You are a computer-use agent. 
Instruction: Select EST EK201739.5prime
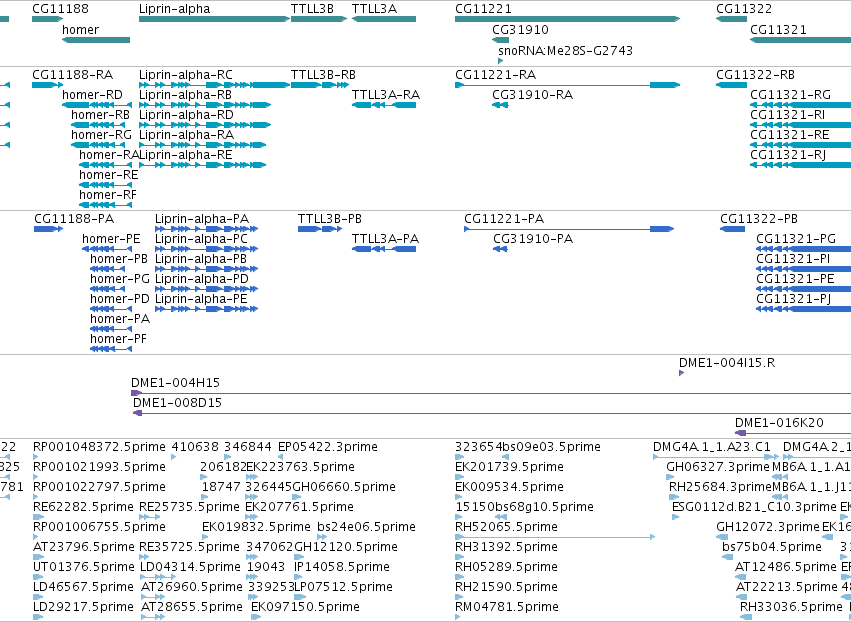tap(459, 477)
